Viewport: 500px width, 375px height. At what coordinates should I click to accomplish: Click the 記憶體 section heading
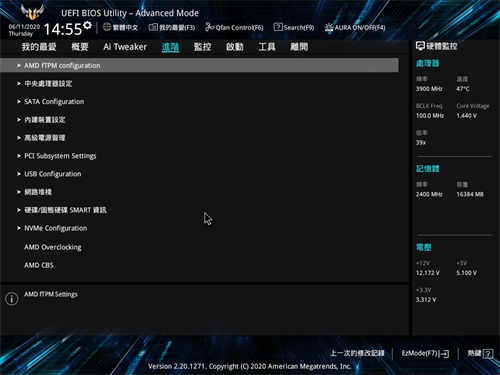(x=427, y=169)
